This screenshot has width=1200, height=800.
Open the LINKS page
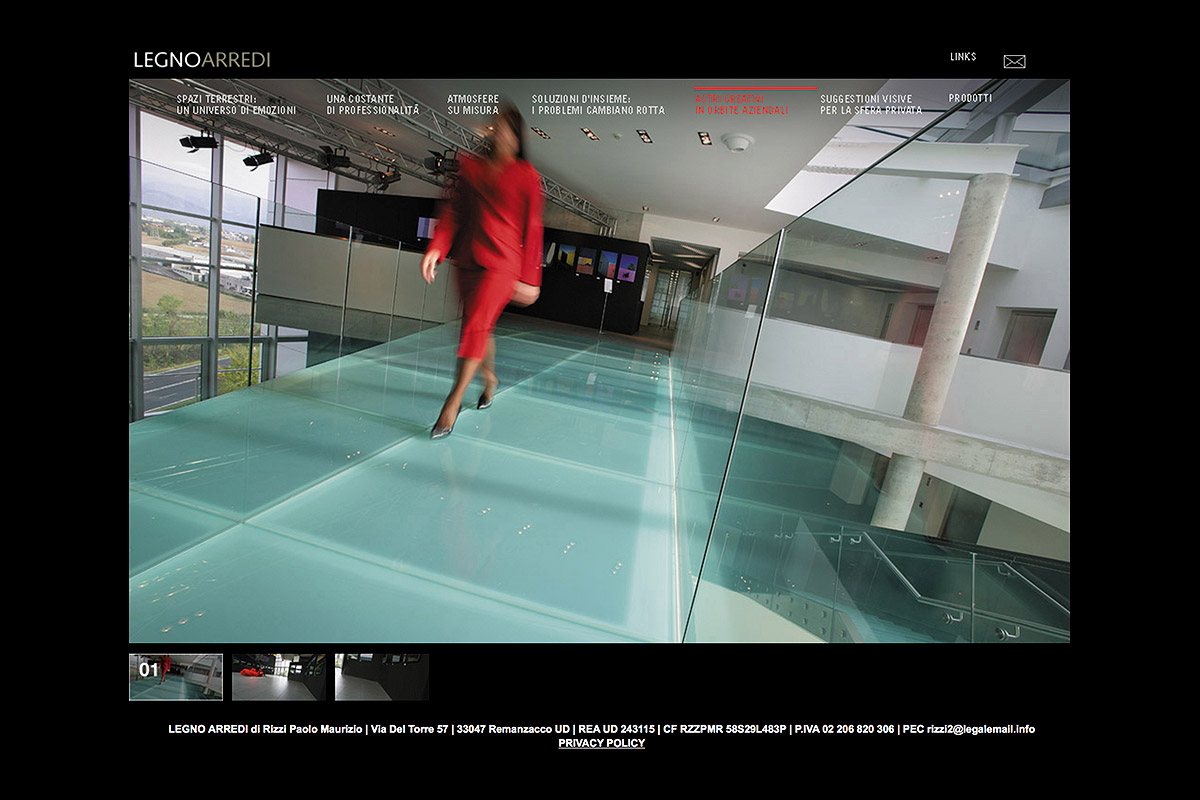point(963,57)
